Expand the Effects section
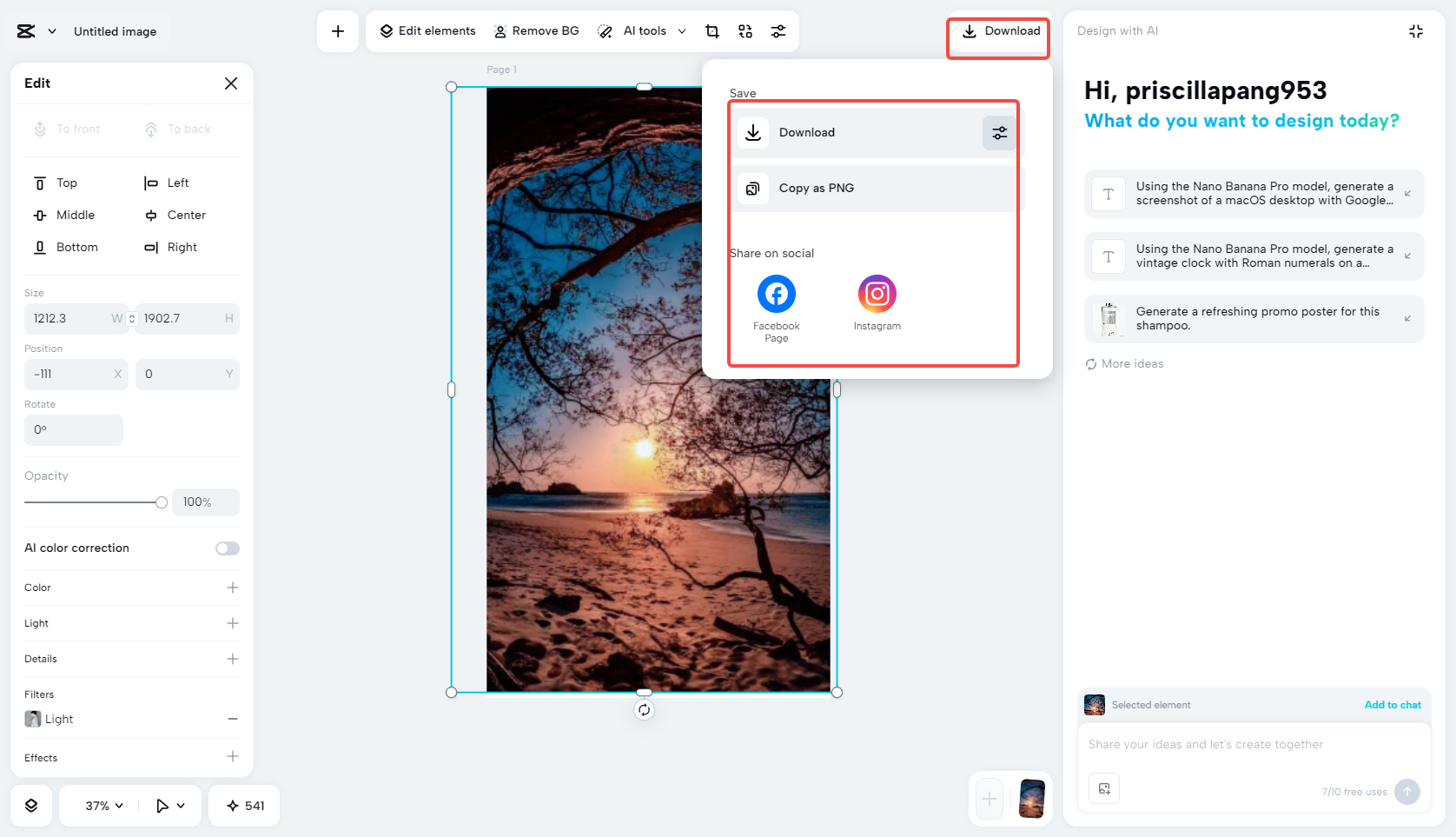This screenshot has width=1456, height=837. [x=232, y=757]
